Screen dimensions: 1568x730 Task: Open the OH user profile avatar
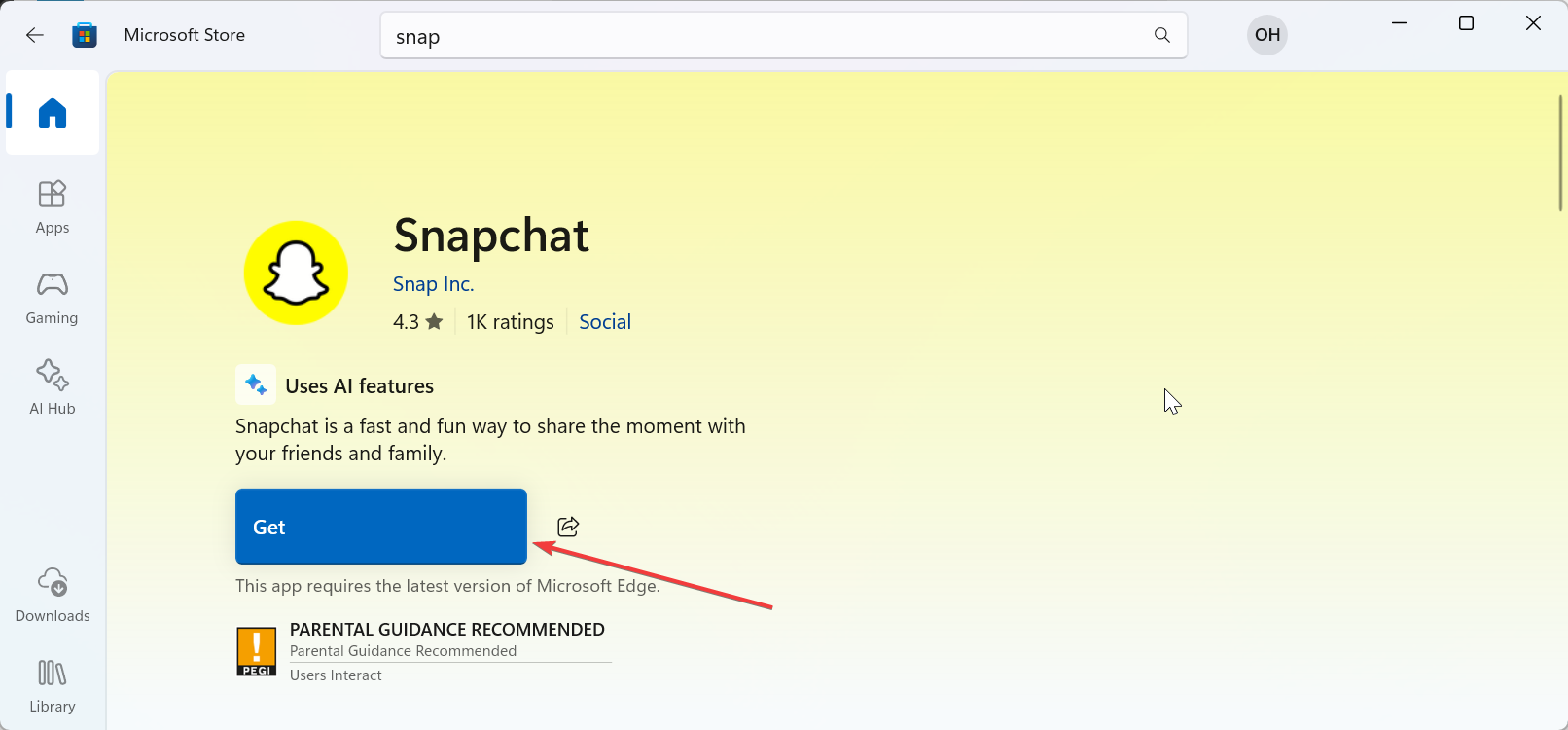coord(1267,35)
